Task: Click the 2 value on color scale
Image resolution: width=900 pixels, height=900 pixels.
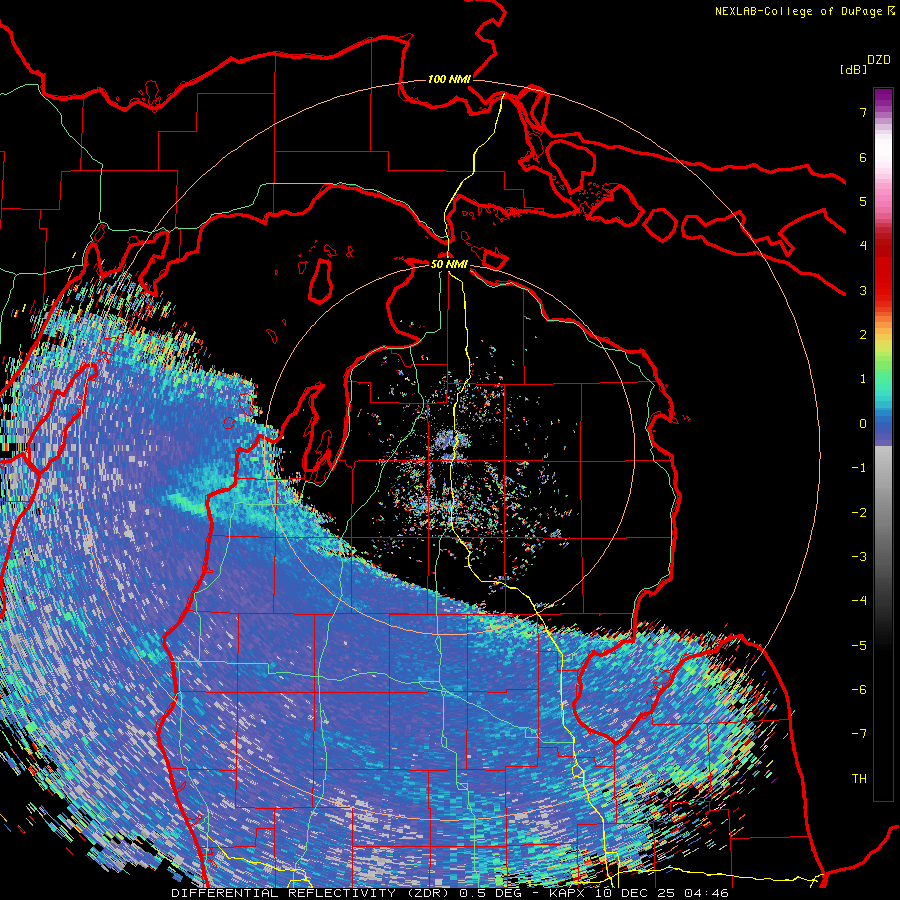Action: (863, 335)
